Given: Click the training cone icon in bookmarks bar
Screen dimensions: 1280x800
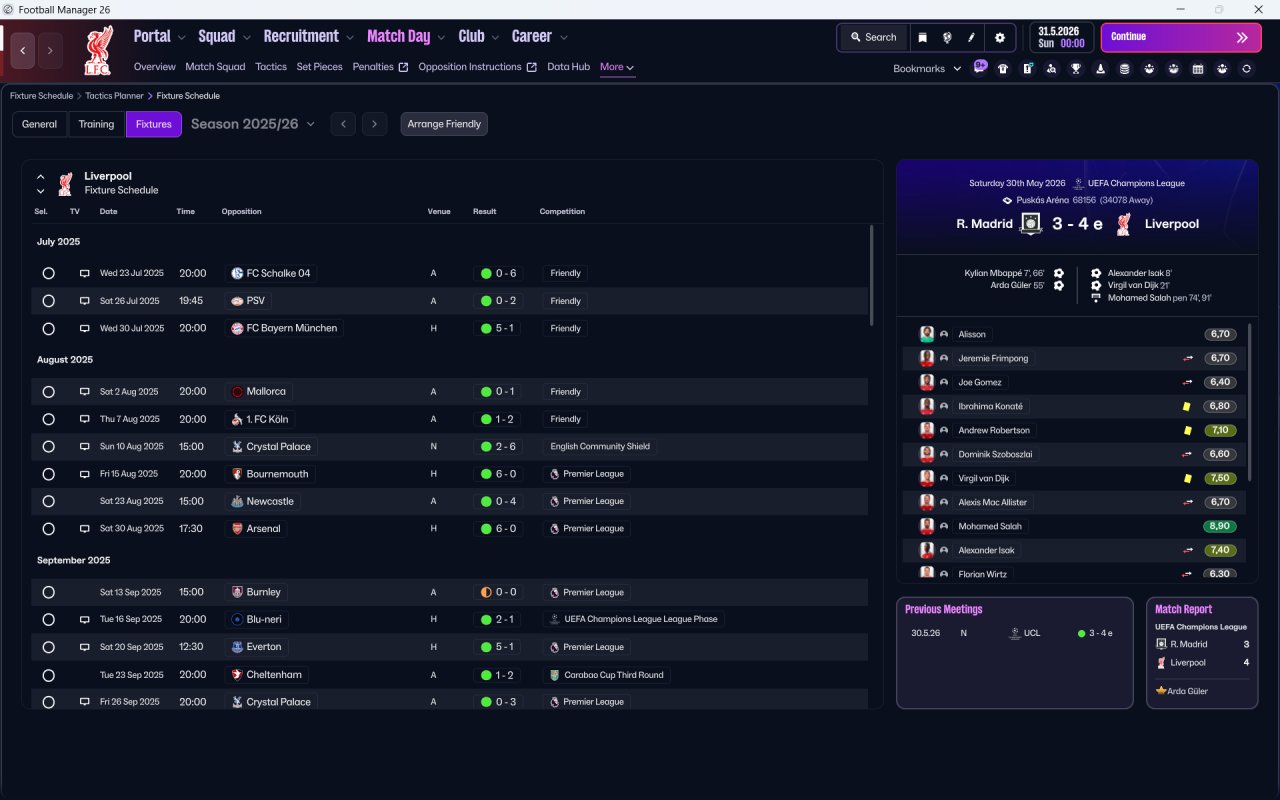Looking at the screenshot, I should 1101,69.
